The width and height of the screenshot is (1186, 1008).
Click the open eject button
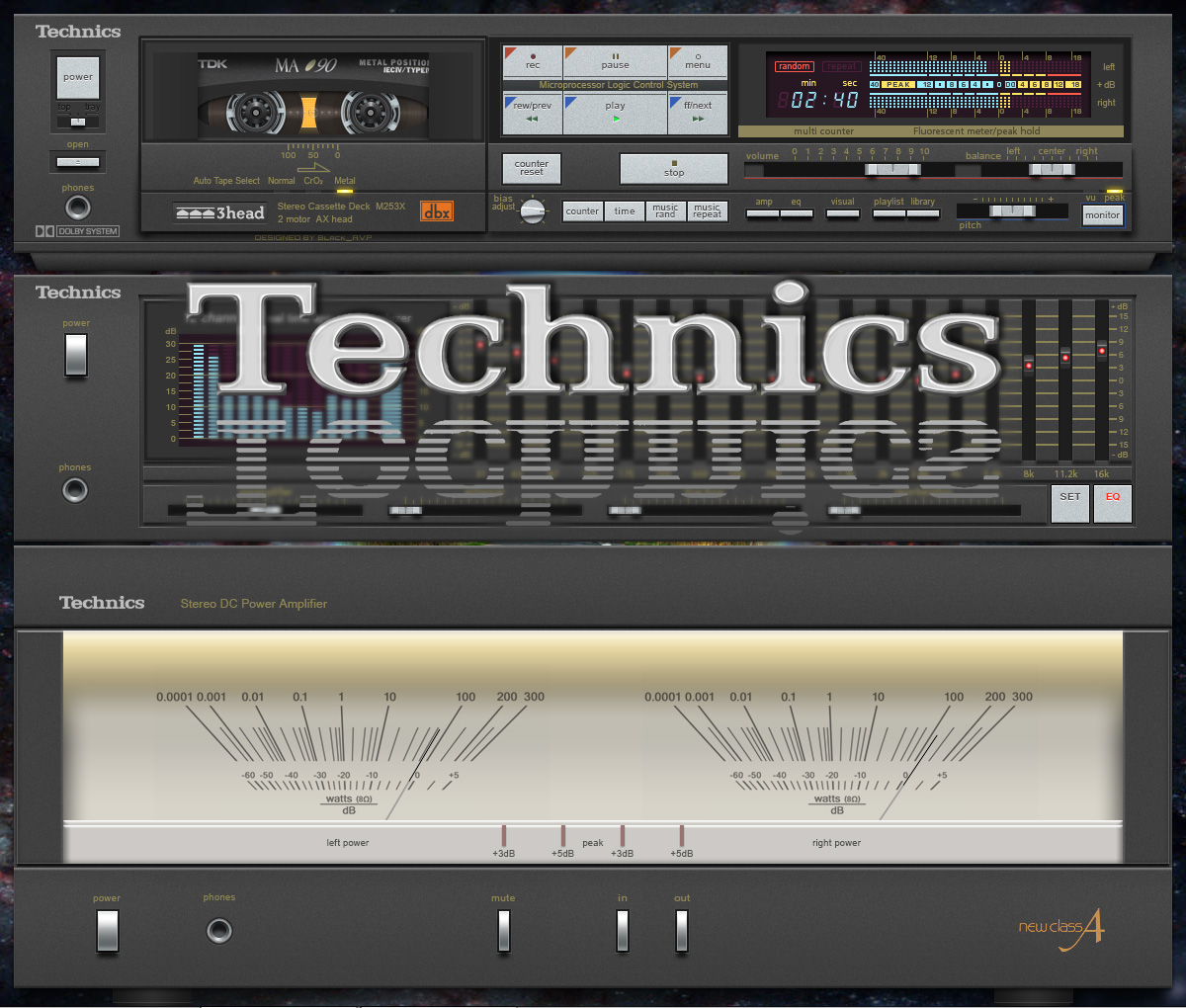point(78,161)
